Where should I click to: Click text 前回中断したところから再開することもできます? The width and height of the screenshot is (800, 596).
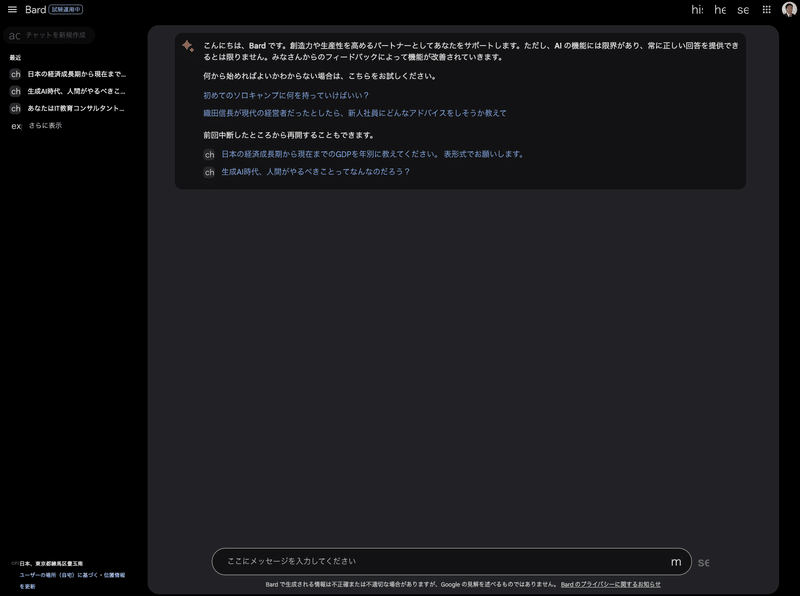(x=289, y=135)
